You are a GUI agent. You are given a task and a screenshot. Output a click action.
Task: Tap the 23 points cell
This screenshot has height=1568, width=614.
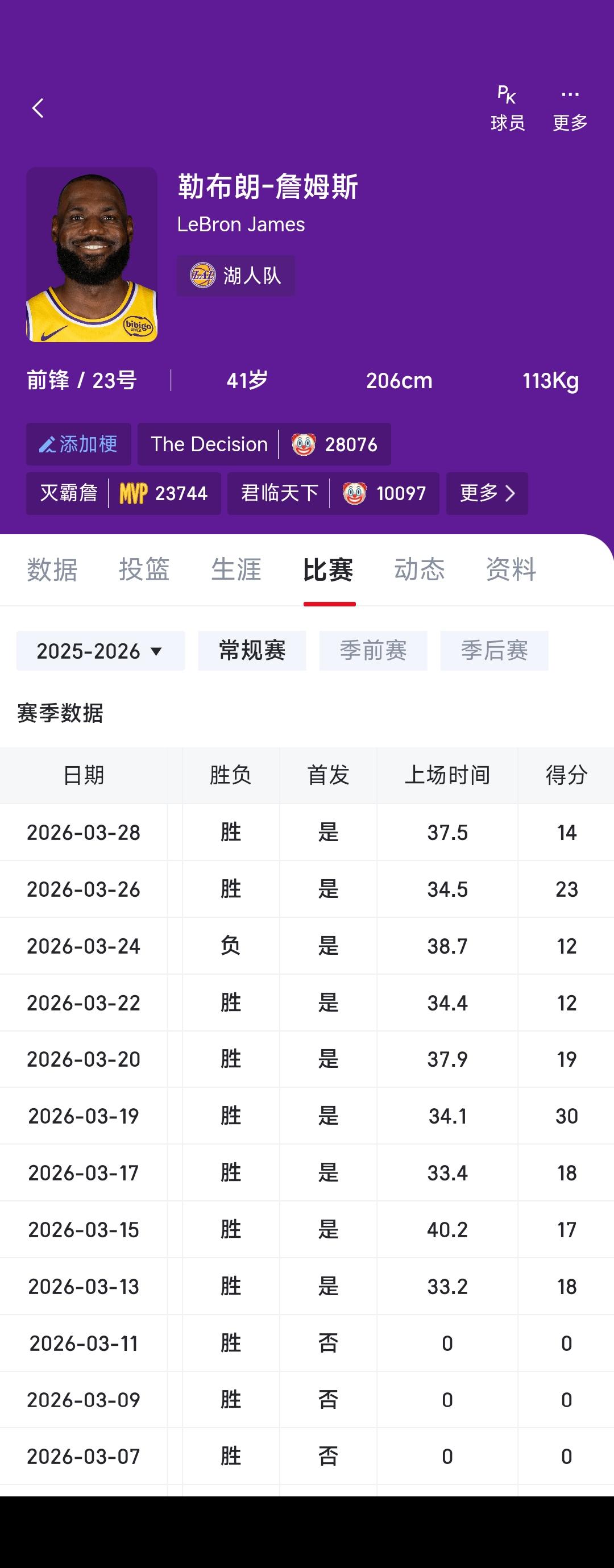pos(566,889)
